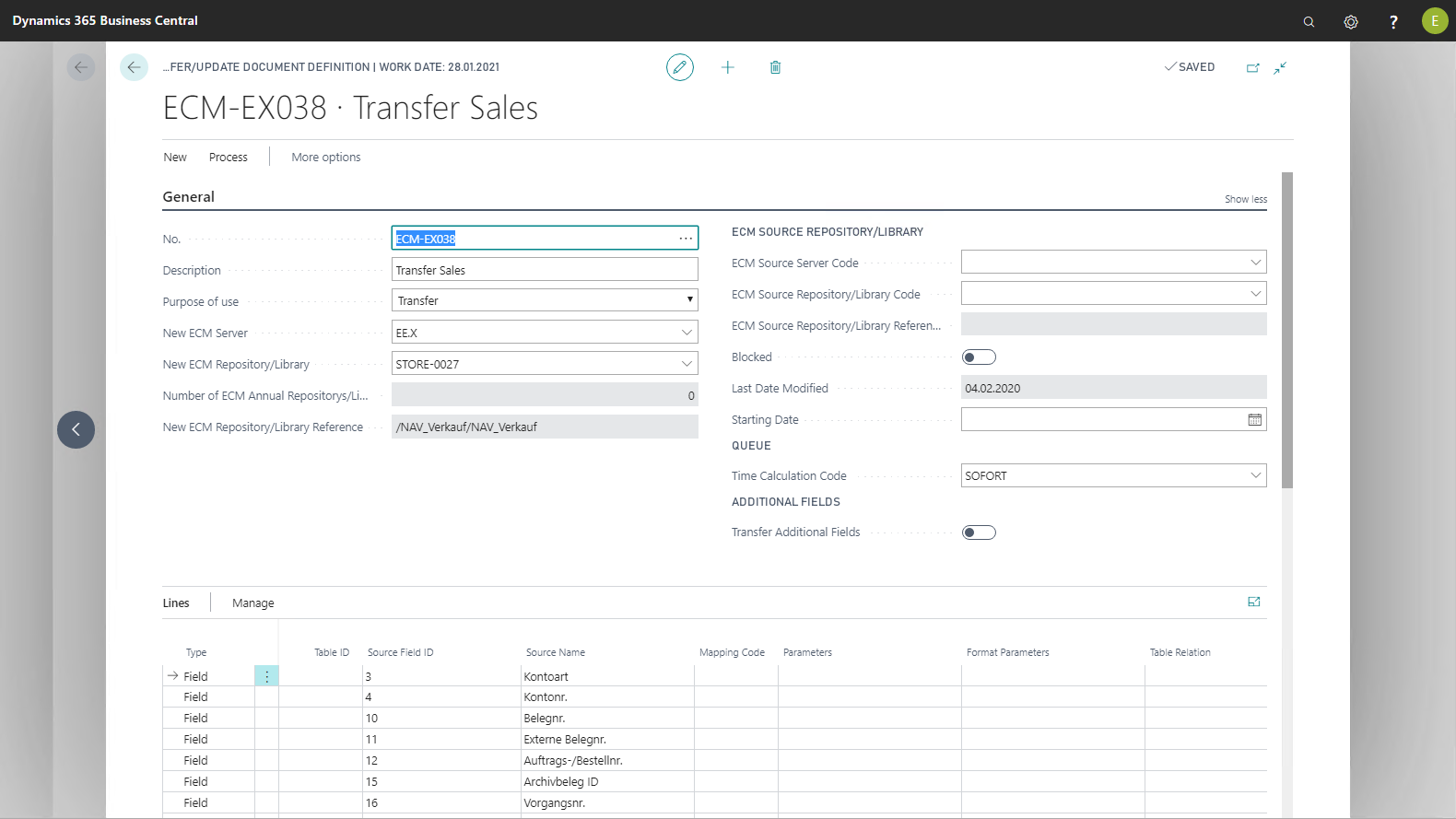Toggle the Blocked switch

click(979, 357)
